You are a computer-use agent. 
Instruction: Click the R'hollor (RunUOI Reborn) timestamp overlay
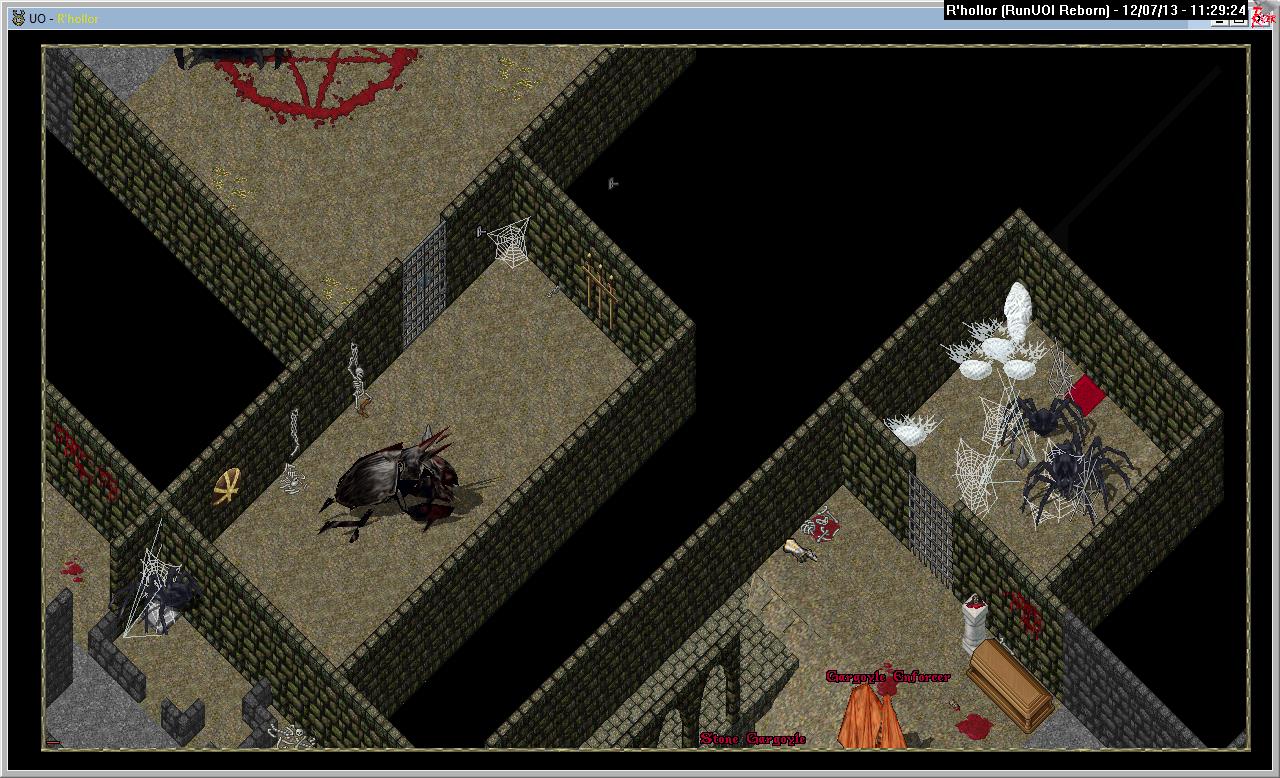coord(1097,11)
